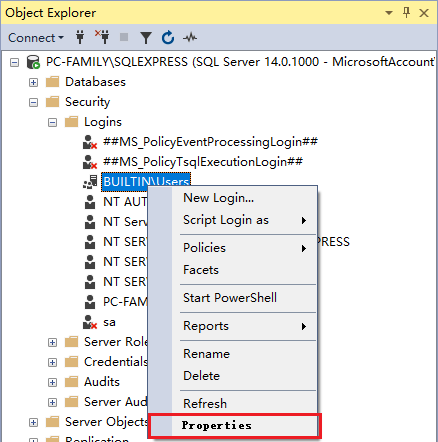Open the Activity Monitor pulse icon

click(x=190, y=38)
